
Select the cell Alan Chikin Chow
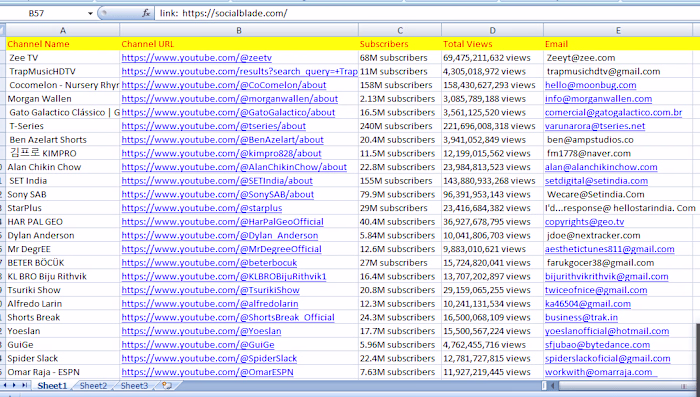pyautogui.click(x=63, y=167)
